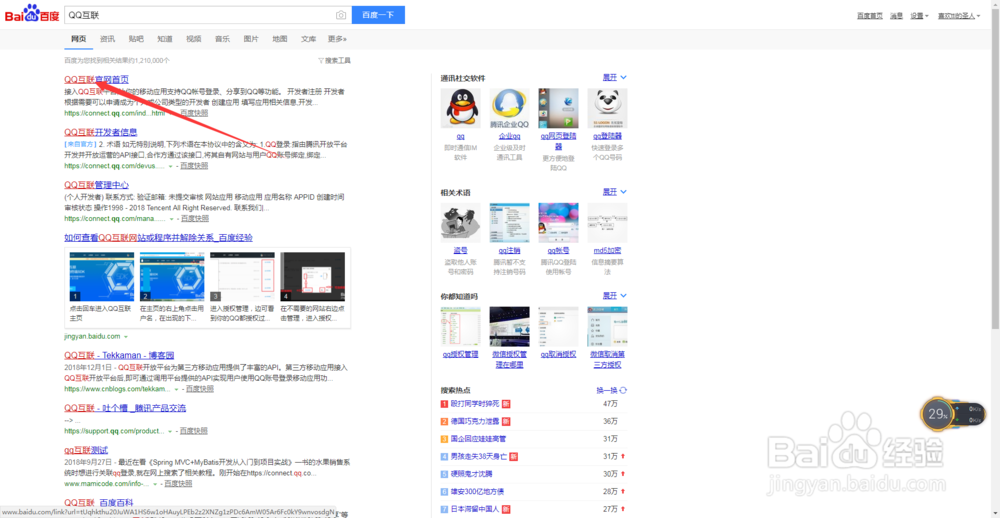Expand the 你都知道吗 section

pyautogui.click(x=615, y=296)
